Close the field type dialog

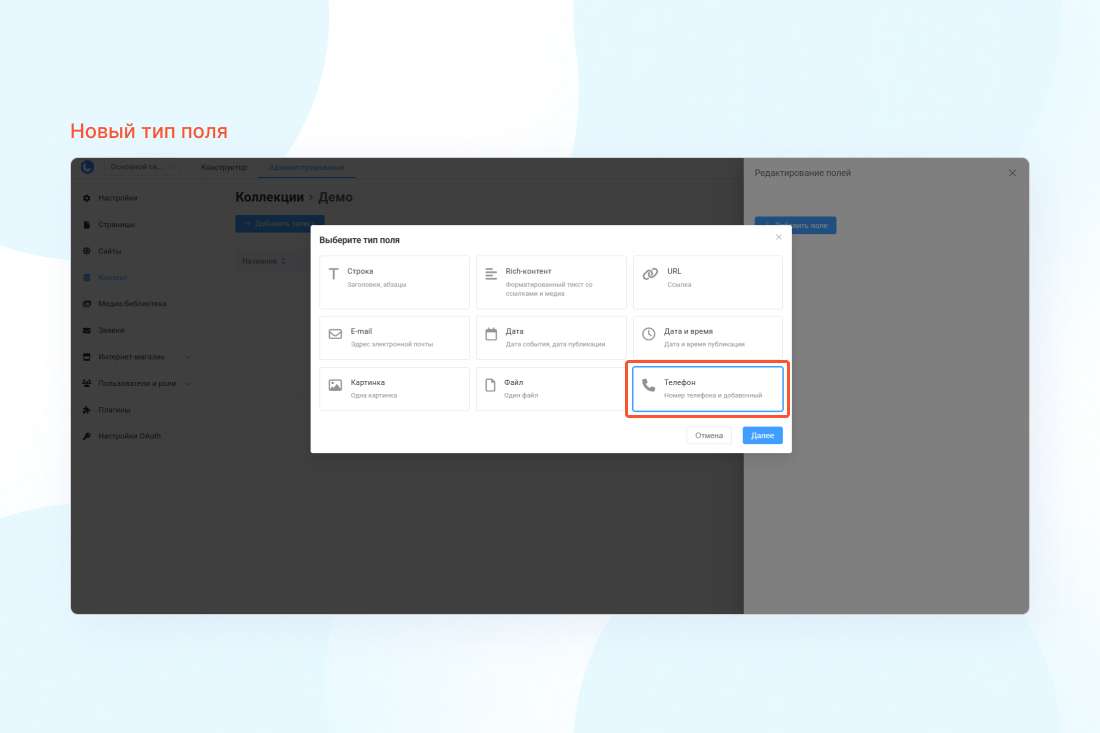pos(779,237)
